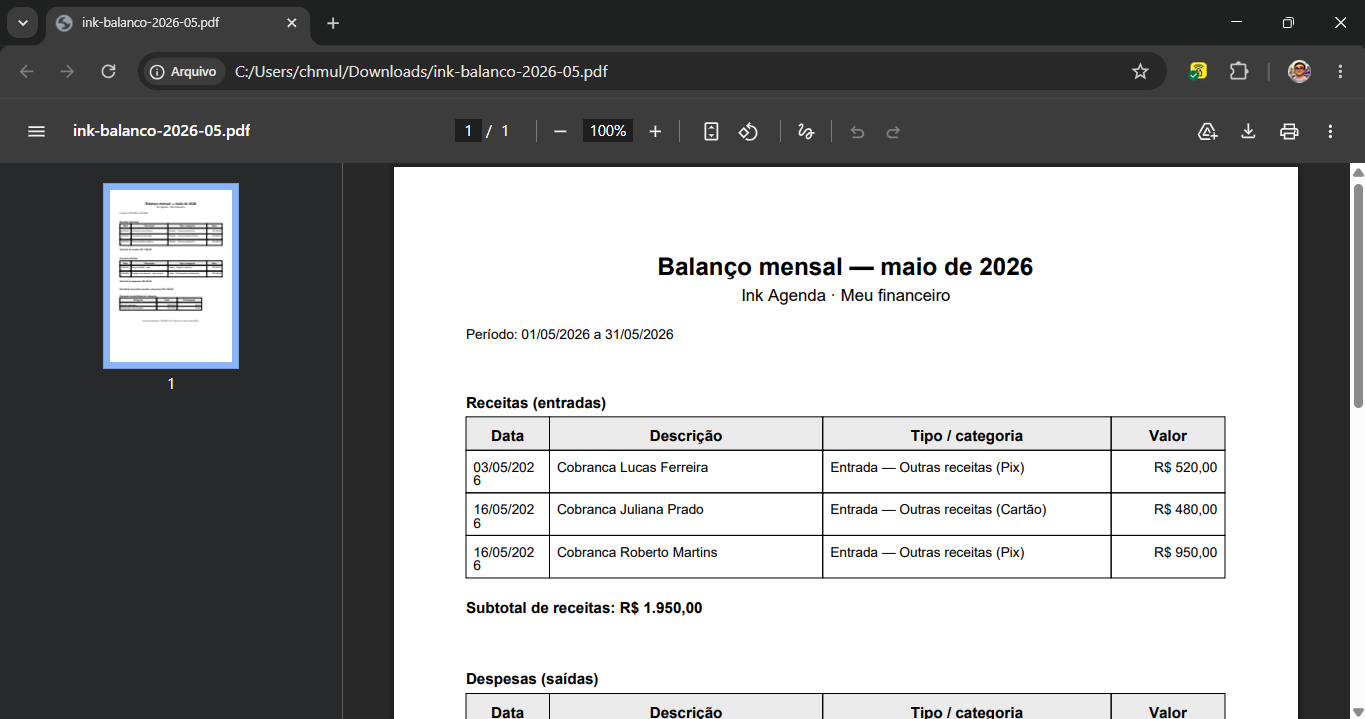Click the 'Receitas (entradas)' heading
The image size is (1365, 719).
pos(536,403)
